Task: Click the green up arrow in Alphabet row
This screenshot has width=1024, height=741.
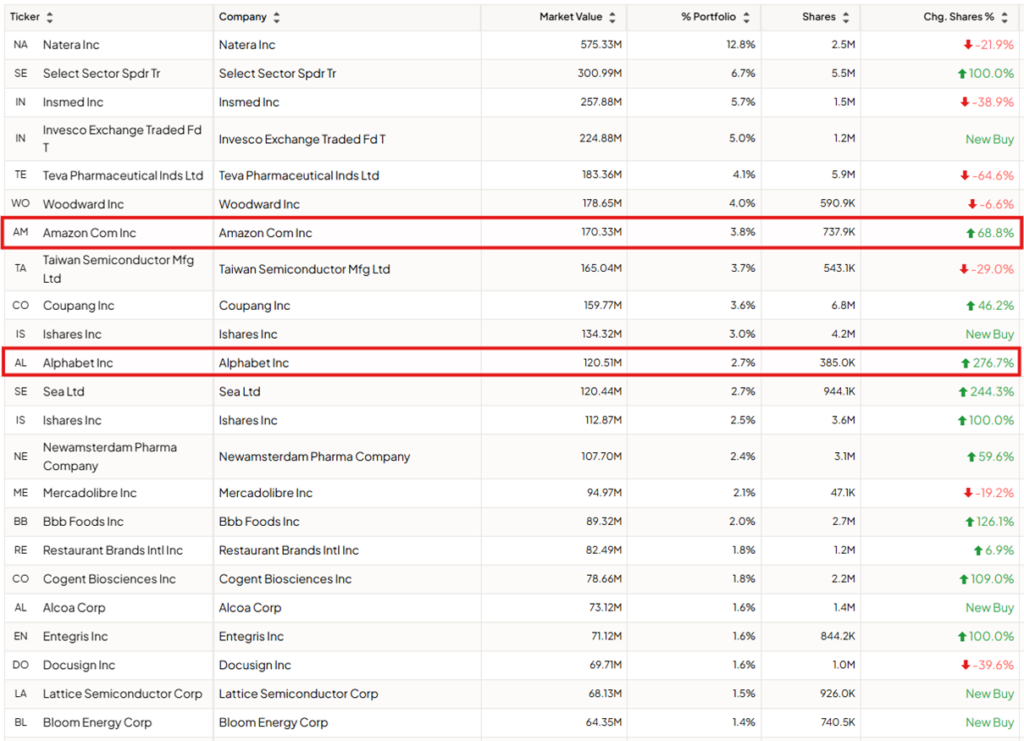Action: tap(964, 363)
